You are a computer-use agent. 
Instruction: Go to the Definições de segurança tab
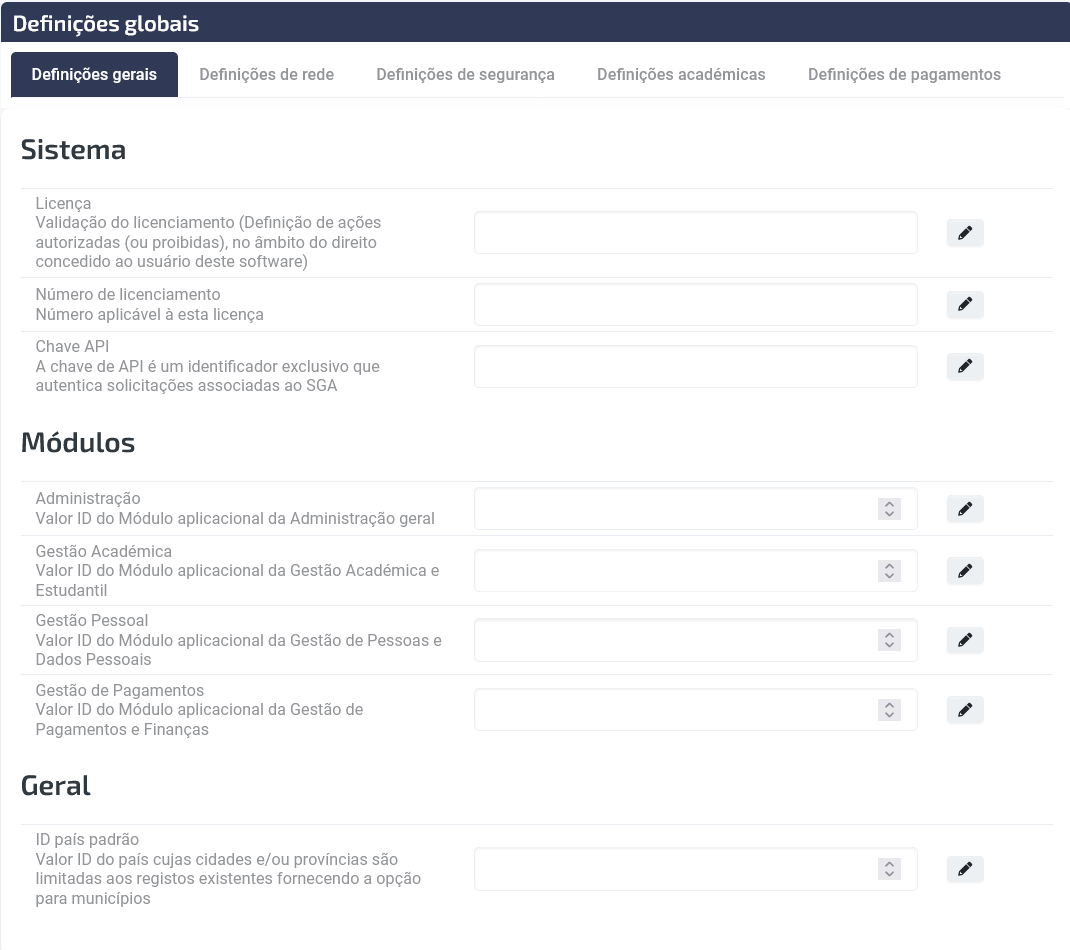point(465,74)
